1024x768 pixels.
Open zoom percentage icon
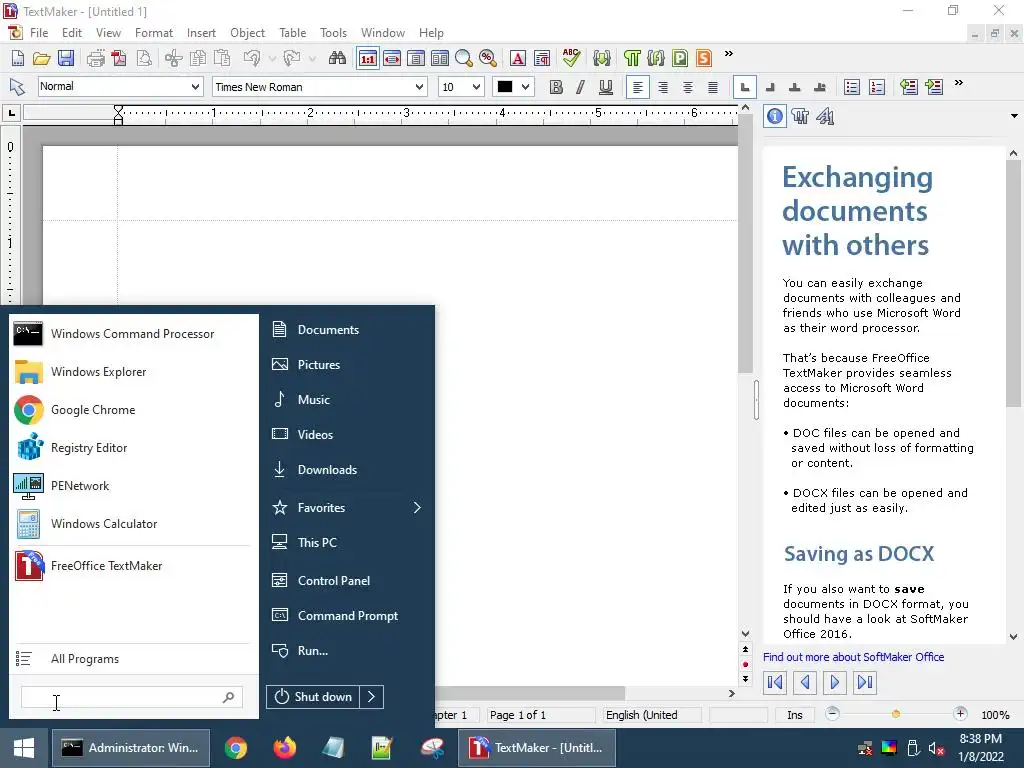point(488,58)
